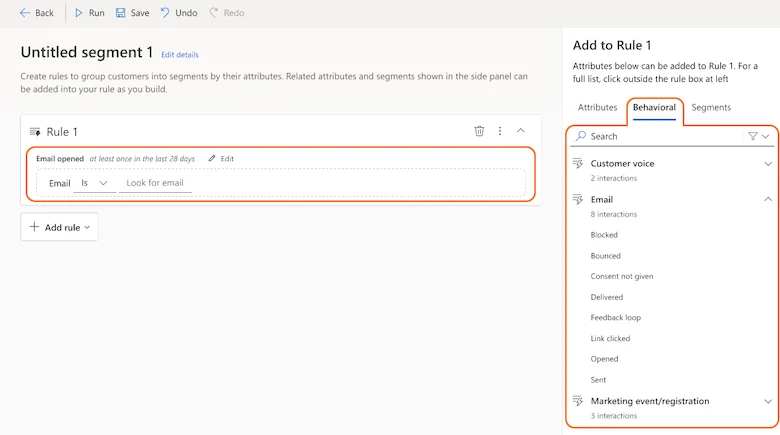Image resolution: width=780 pixels, height=435 pixels.
Task: Open the Add rule button
Action: pyautogui.click(x=59, y=227)
